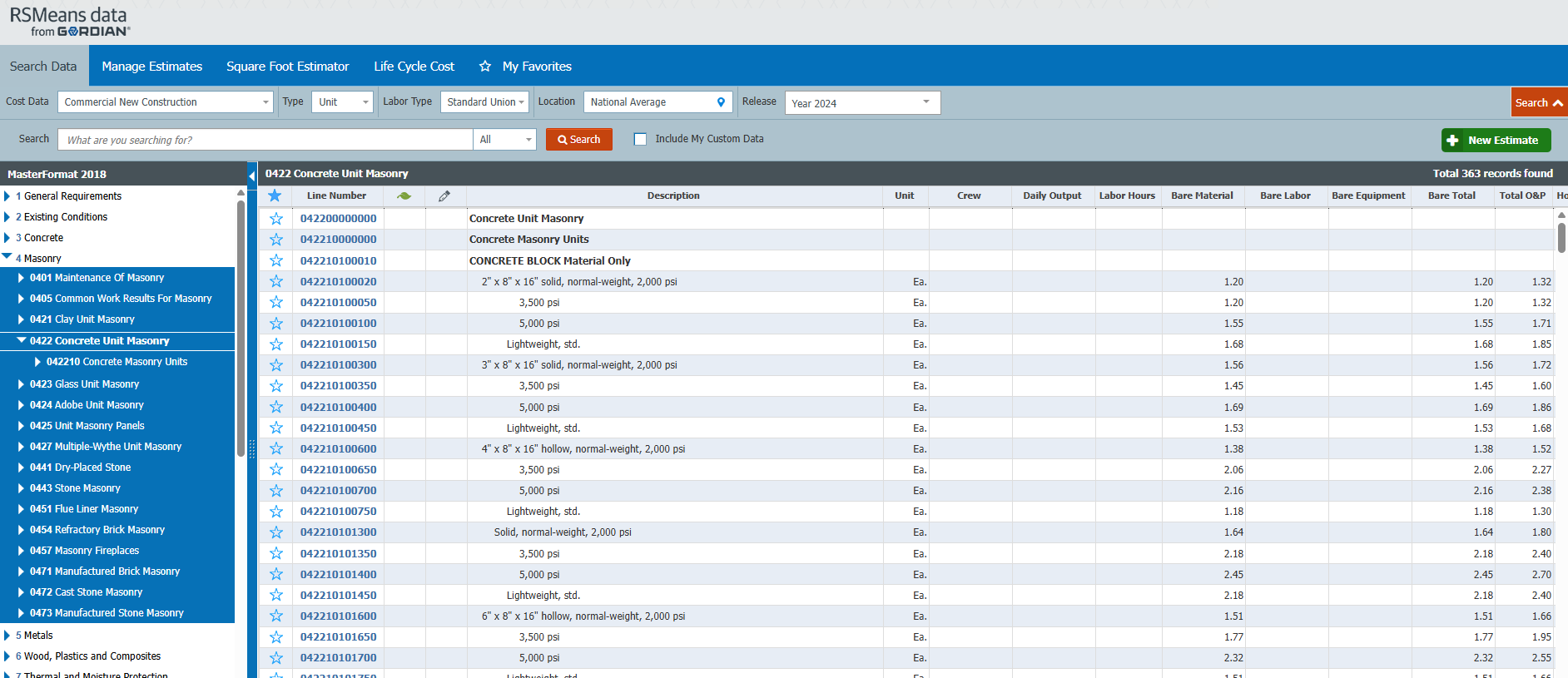Star the row for line 042210100100
The image size is (1568, 678).
tap(275, 323)
